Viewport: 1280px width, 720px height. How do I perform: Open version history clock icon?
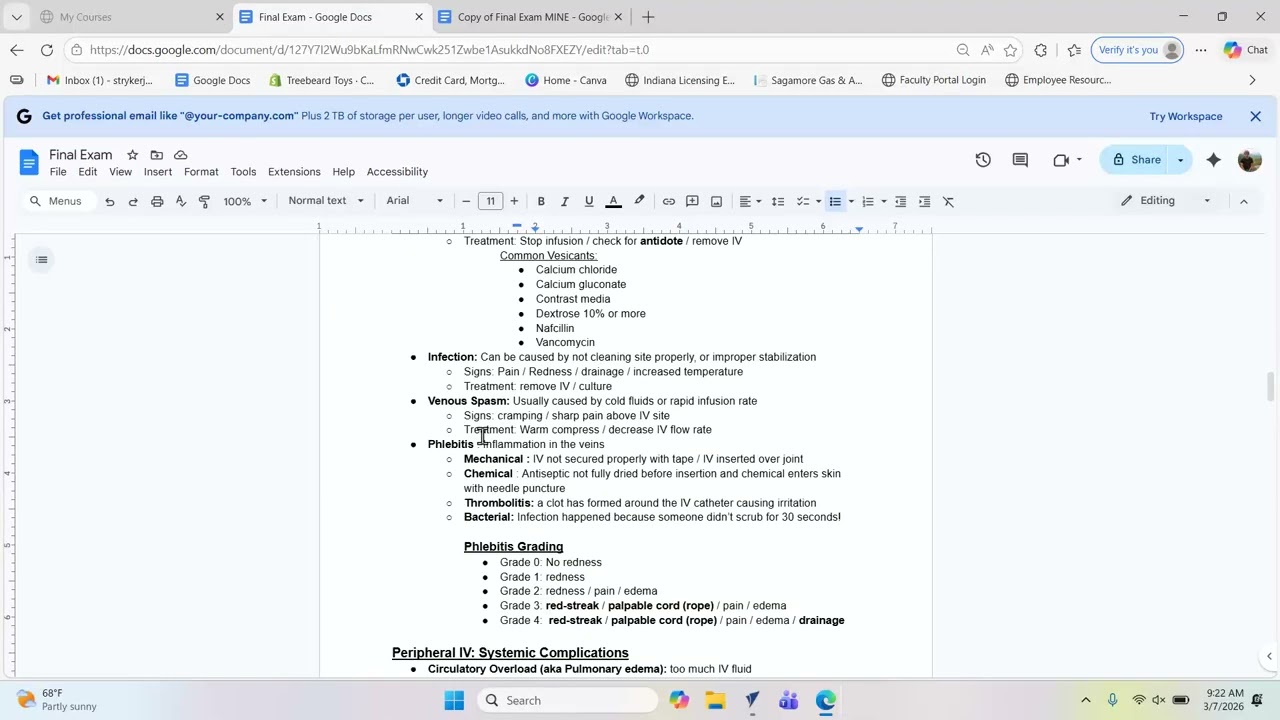point(983,160)
